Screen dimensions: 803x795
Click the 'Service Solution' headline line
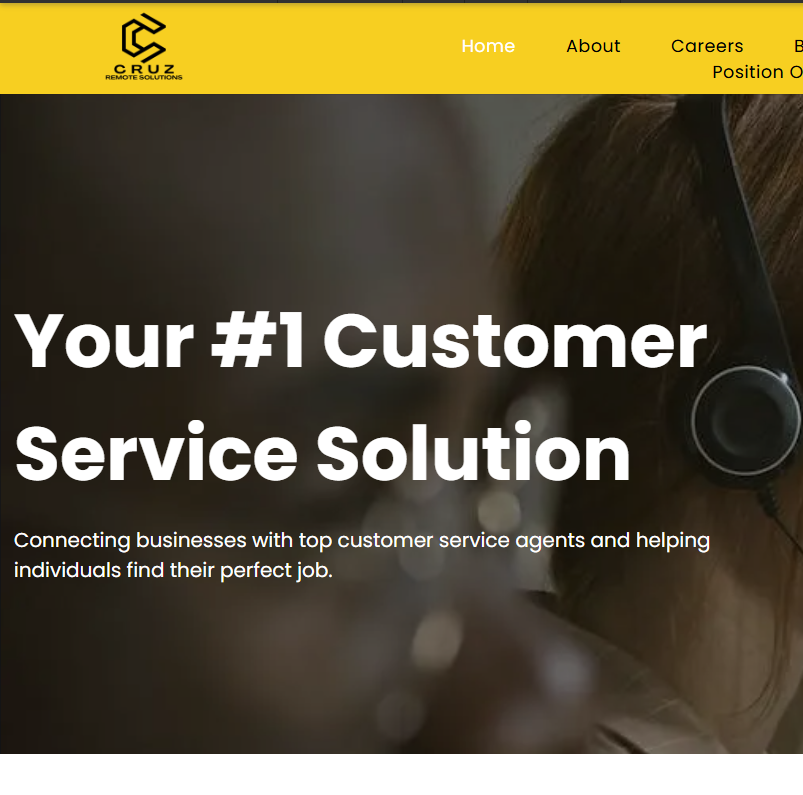(323, 453)
